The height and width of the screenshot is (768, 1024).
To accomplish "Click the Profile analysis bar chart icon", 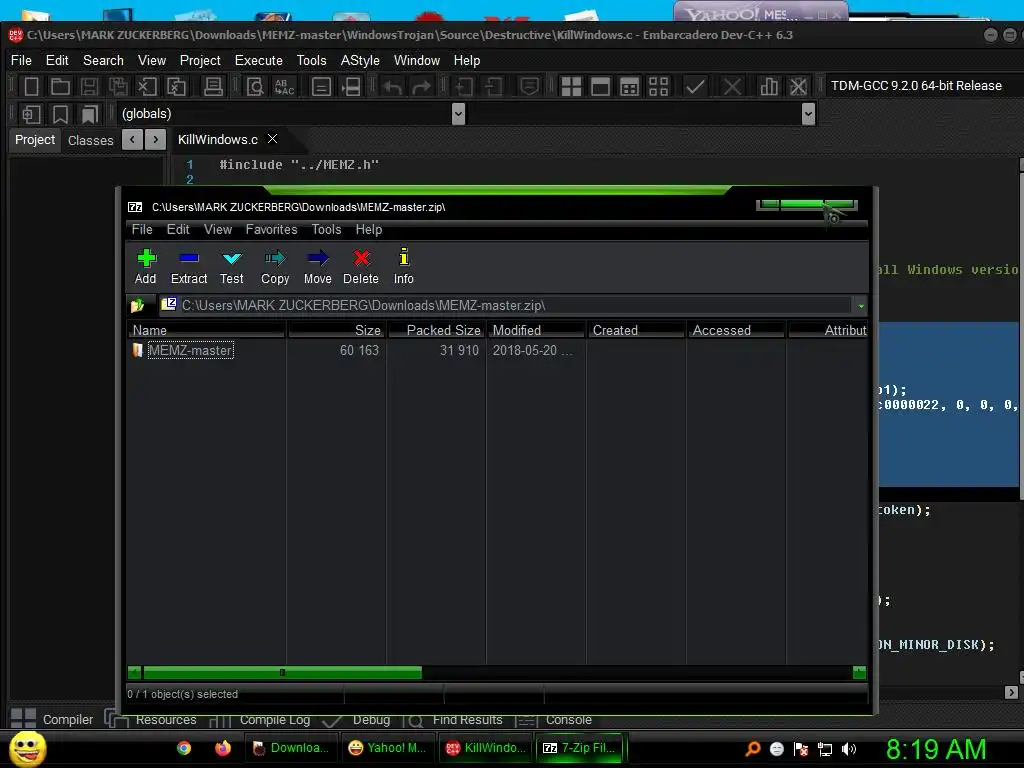I will (769, 86).
